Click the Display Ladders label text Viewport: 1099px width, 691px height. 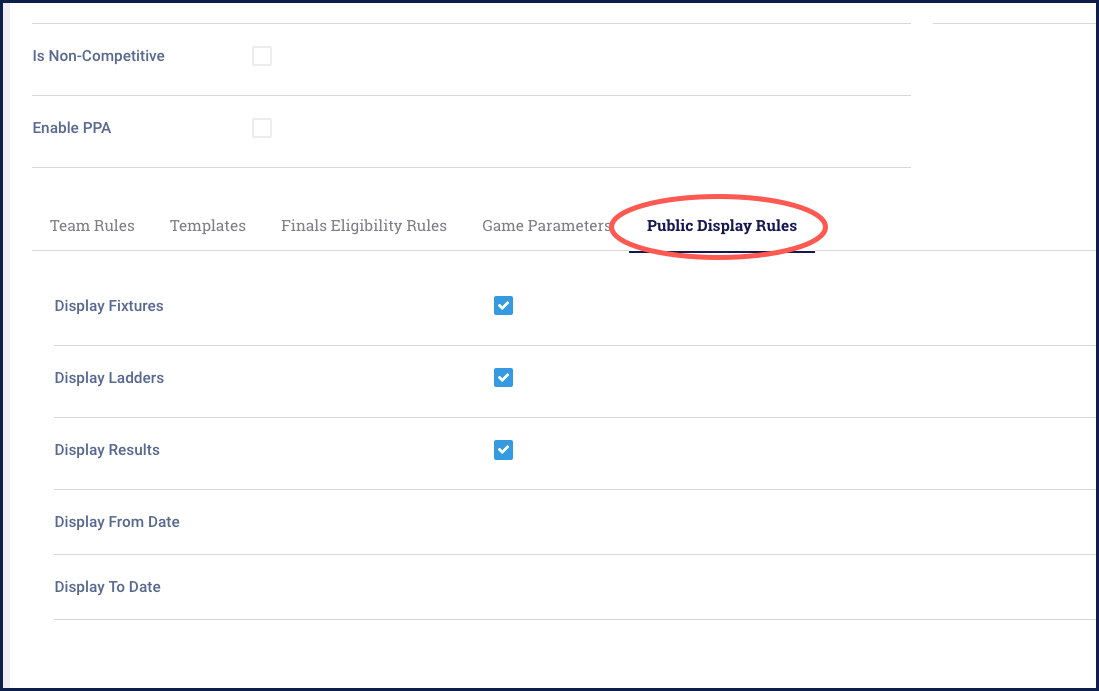tap(109, 378)
